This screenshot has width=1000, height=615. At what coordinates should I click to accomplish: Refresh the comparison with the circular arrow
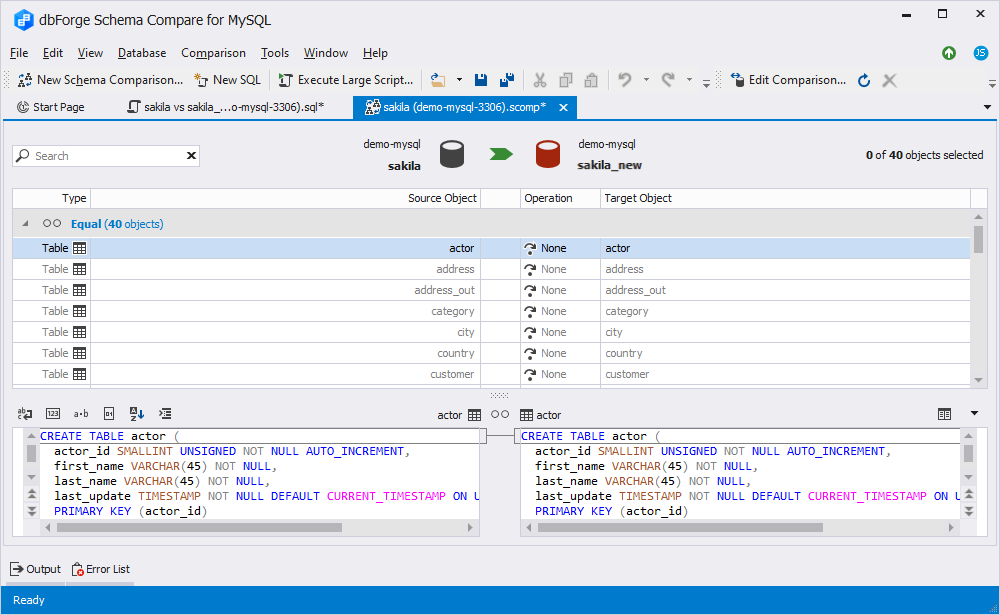[x=864, y=80]
